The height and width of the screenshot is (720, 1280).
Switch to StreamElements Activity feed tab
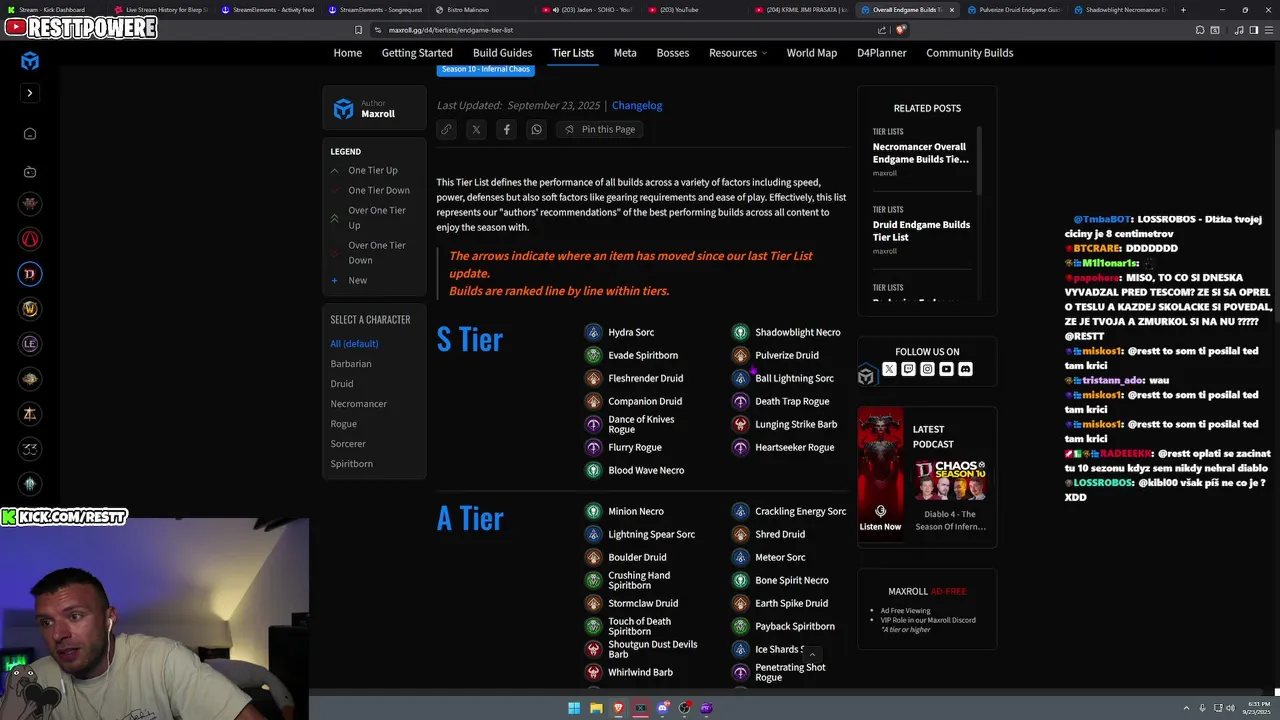tap(268, 10)
